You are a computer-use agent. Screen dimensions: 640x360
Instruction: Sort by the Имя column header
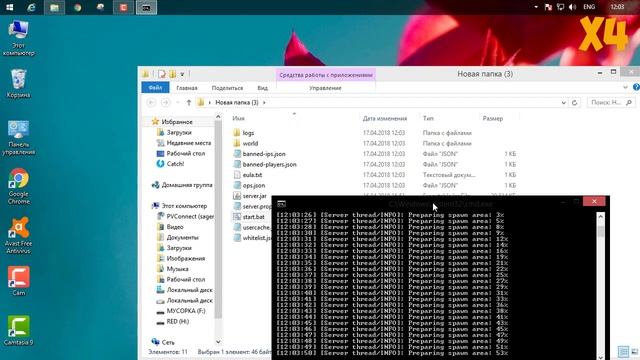tap(238, 118)
